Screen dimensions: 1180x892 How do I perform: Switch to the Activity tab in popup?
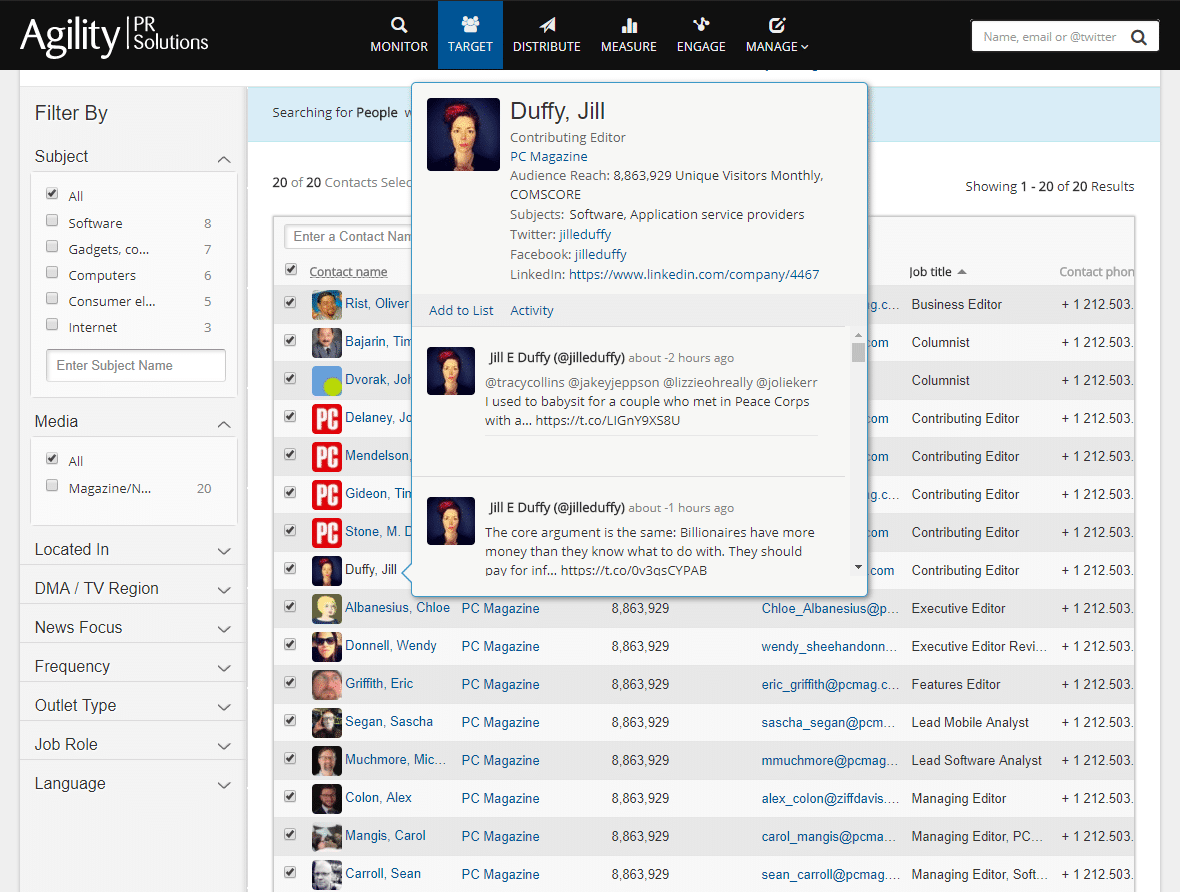click(531, 310)
